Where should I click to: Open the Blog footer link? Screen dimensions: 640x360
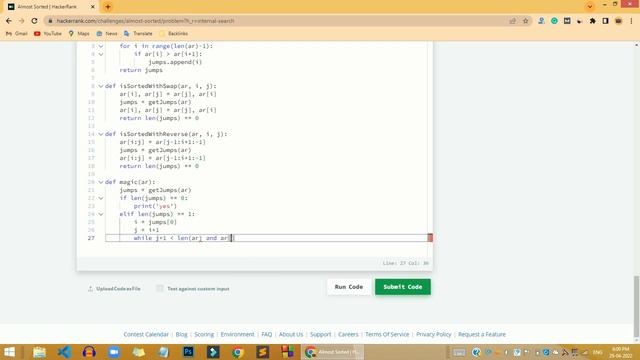click(182, 334)
